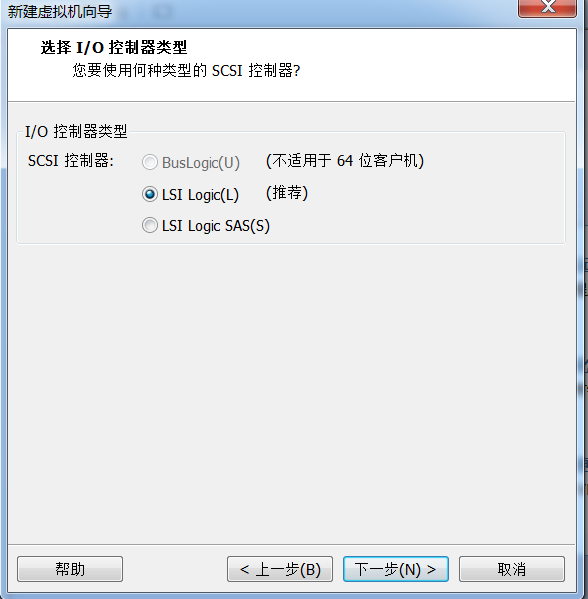Click the LSI Logic(L) text label

tap(200, 195)
